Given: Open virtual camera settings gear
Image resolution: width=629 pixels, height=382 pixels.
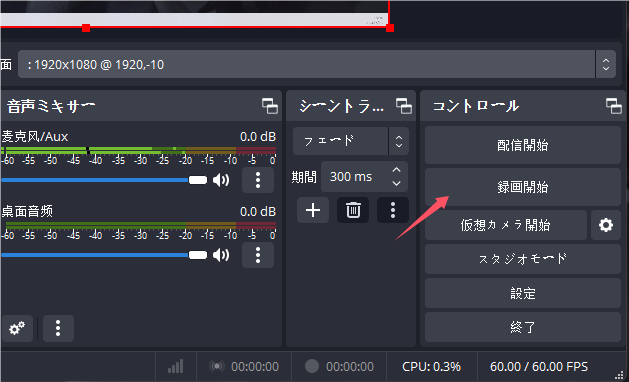Looking at the screenshot, I should (x=606, y=225).
